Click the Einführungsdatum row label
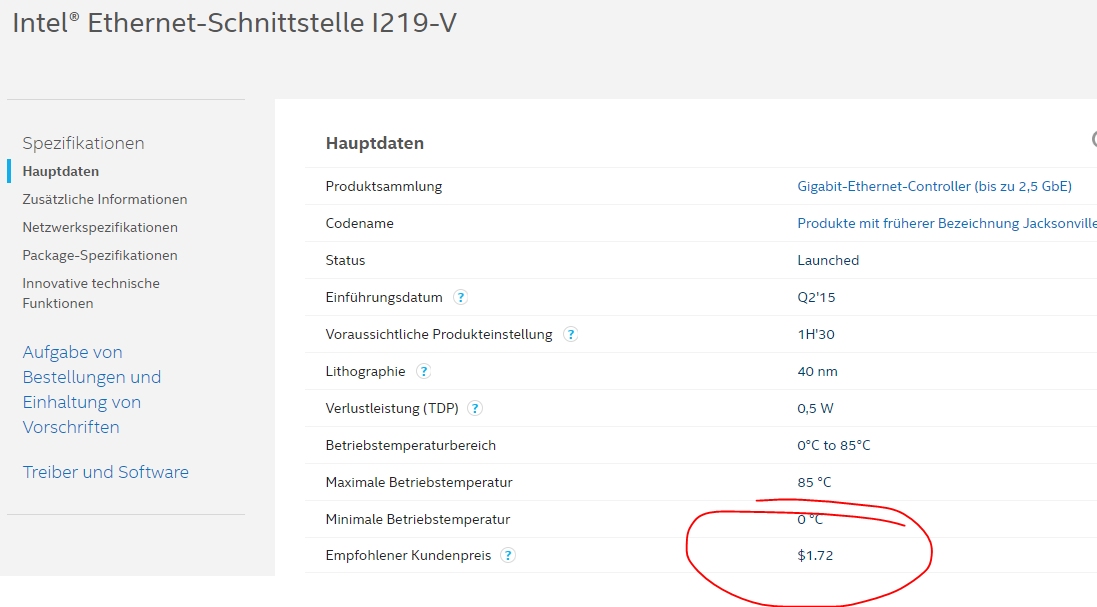1097x607 pixels. point(384,297)
